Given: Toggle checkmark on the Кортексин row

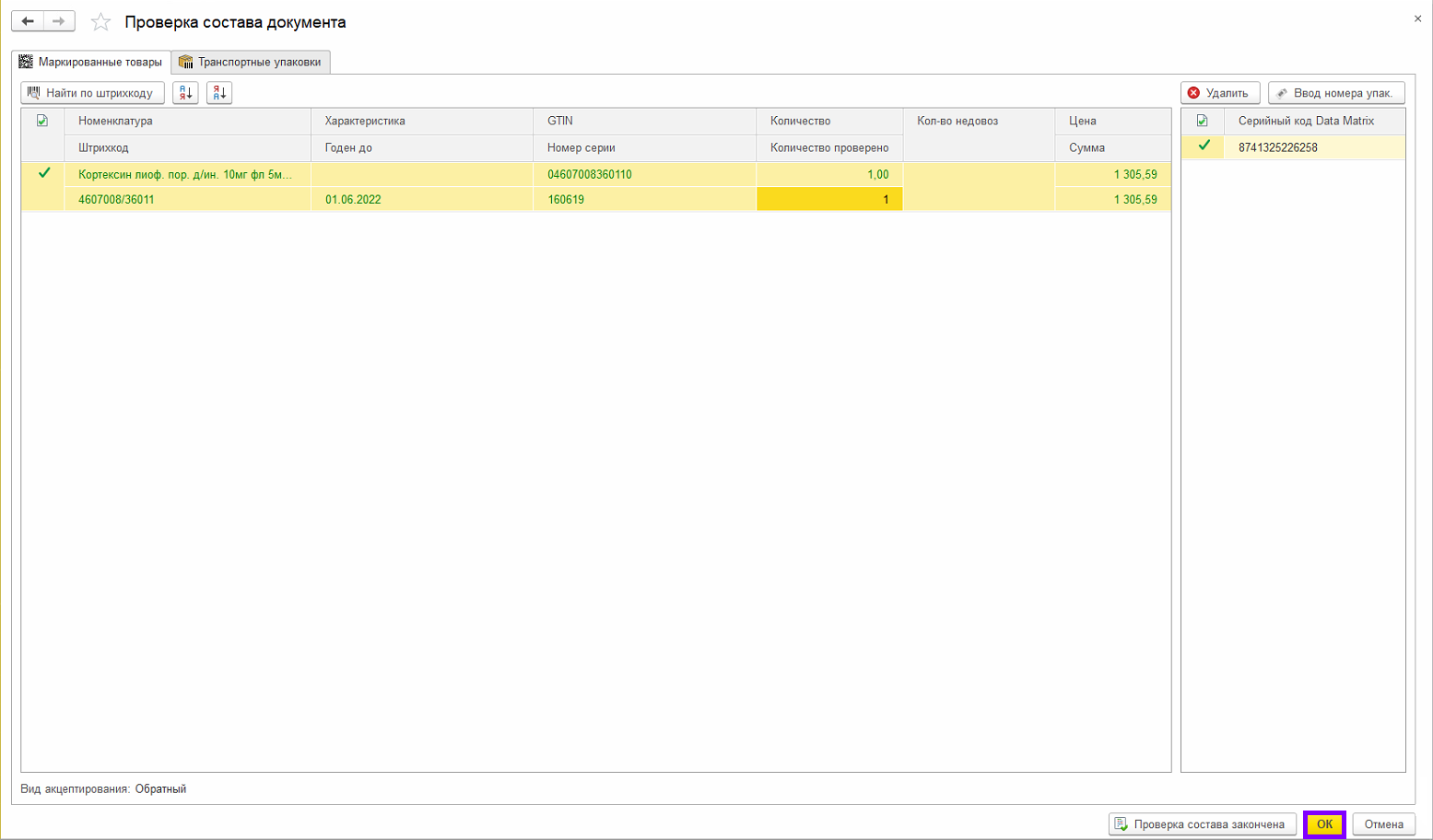Looking at the screenshot, I should [x=43, y=173].
